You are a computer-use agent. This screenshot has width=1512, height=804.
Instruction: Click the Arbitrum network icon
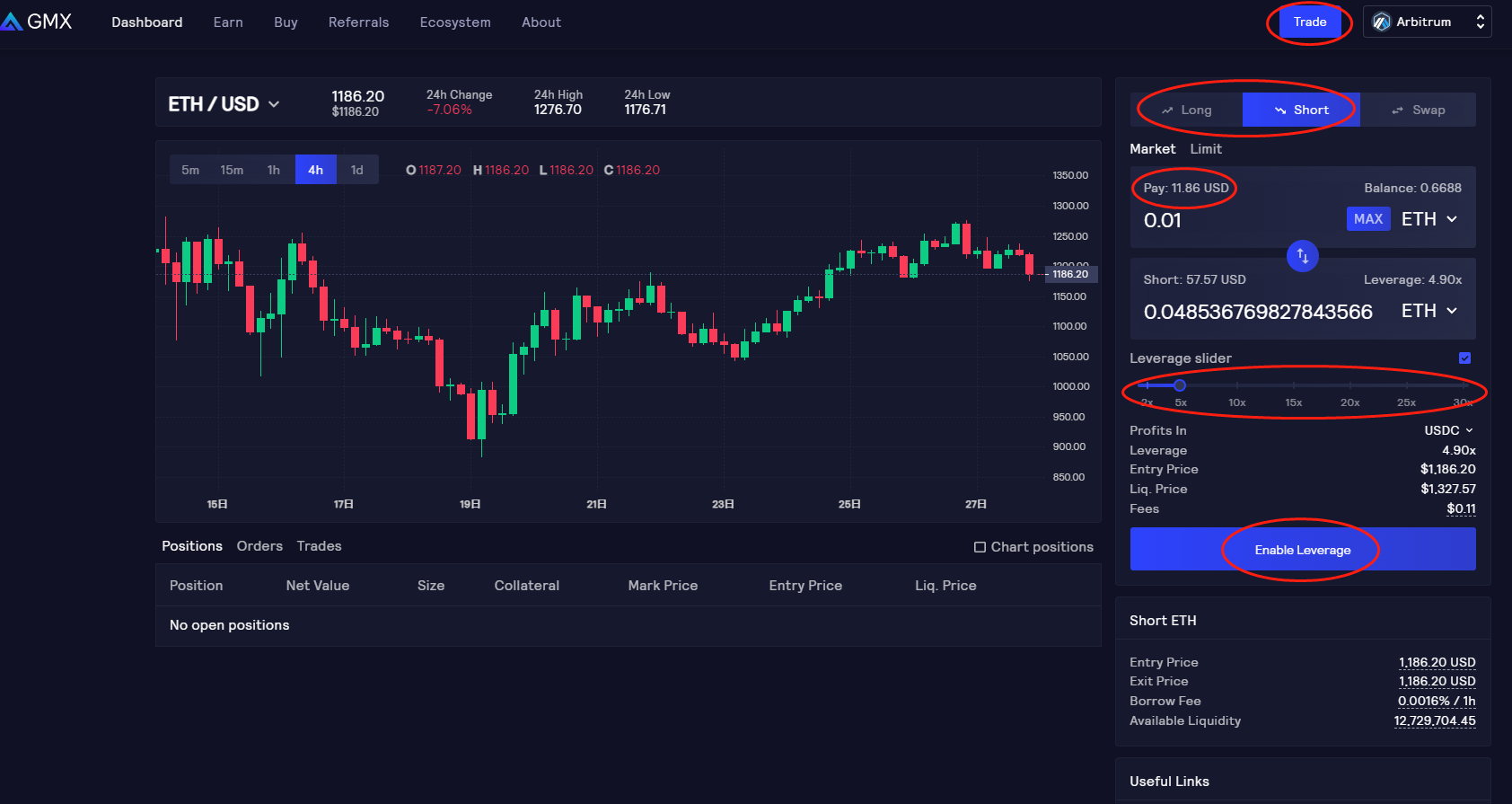click(x=1381, y=22)
